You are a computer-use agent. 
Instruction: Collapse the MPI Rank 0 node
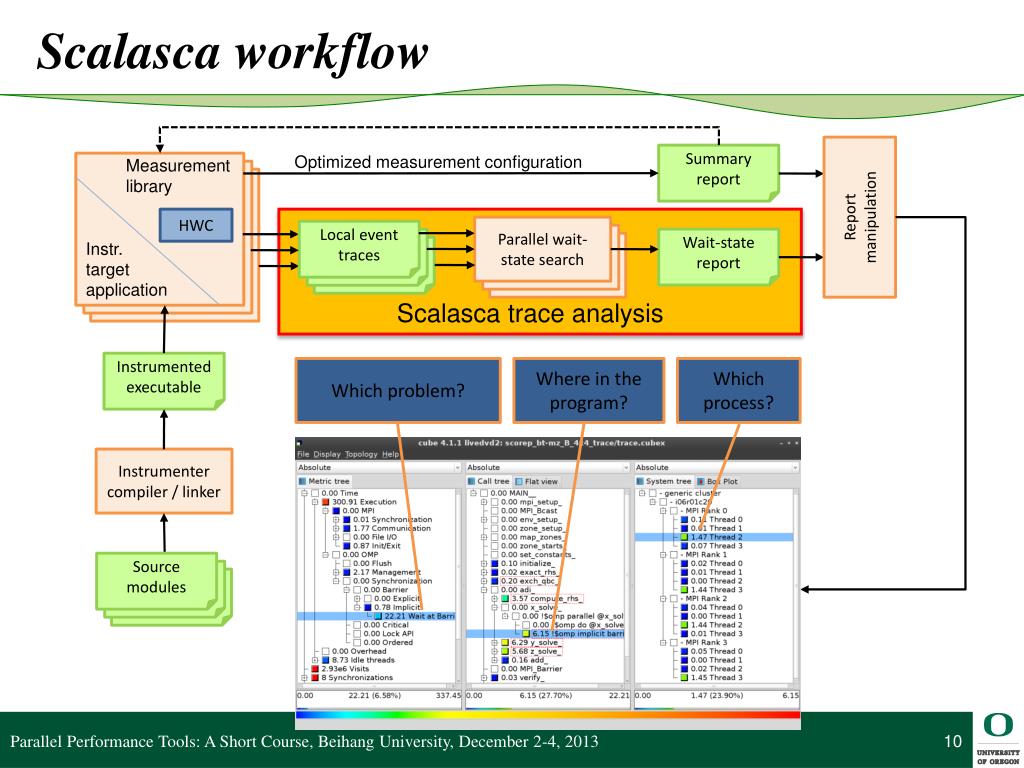(663, 511)
